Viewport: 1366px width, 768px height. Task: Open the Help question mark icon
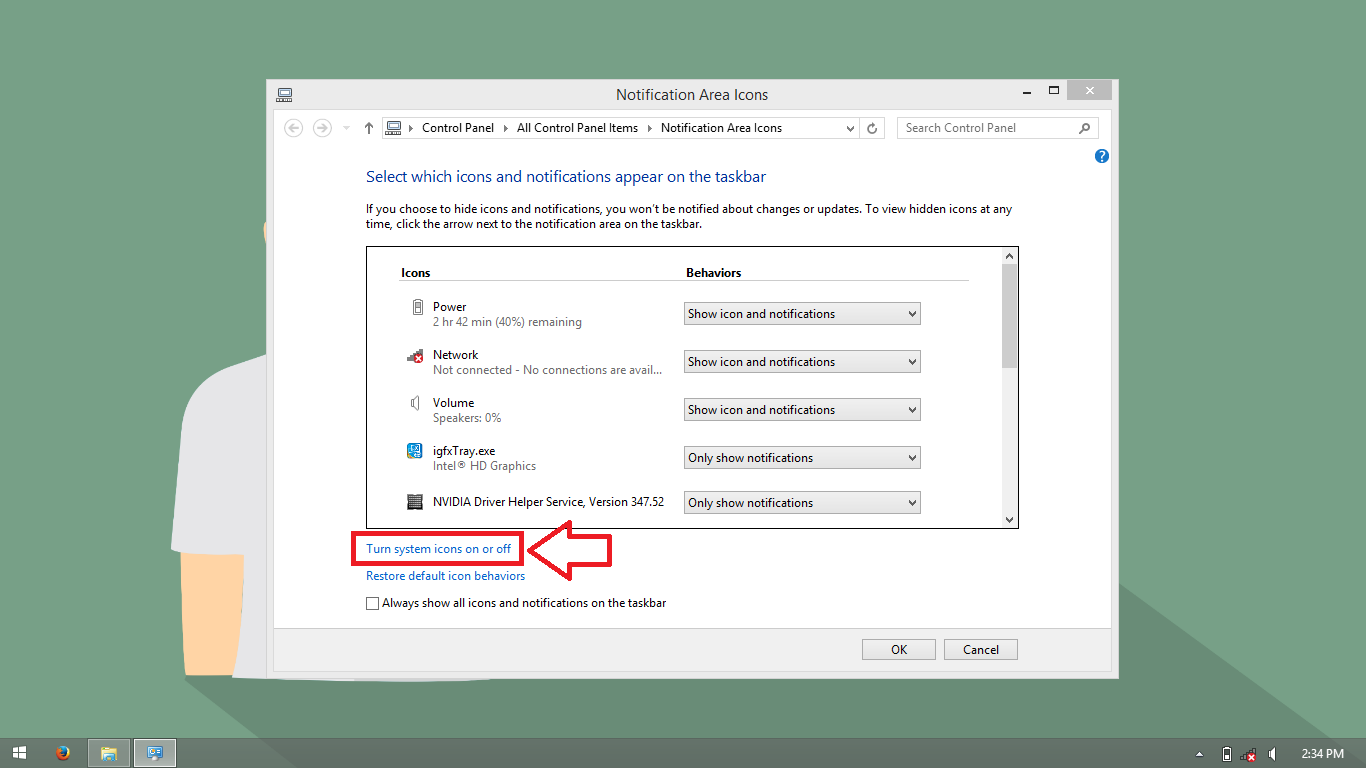tap(1102, 156)
